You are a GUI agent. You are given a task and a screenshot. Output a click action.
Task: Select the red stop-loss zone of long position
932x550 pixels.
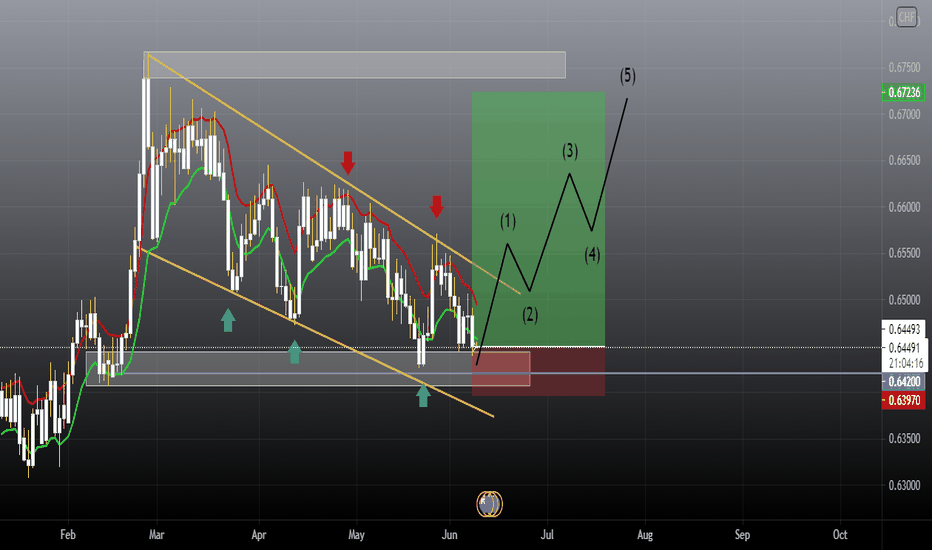[539, 372]
